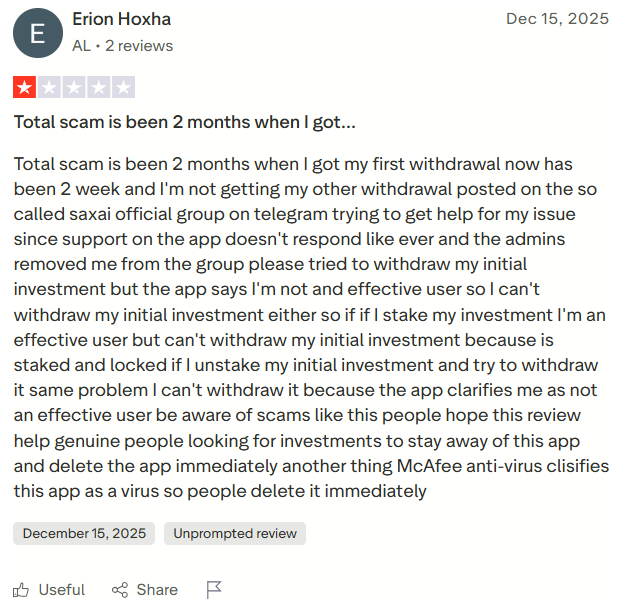The width and height of the screenshot is (636, 605).
Task: Open the round 'E' reviewer avatar
Action: pyautogui.click(x=37, y=33)
